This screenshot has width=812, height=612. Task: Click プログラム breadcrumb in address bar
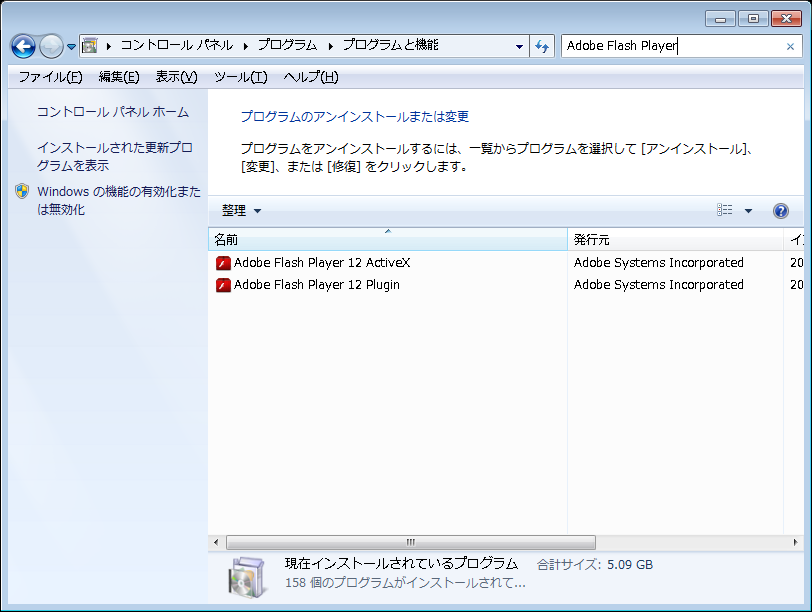tap(287, 46)
